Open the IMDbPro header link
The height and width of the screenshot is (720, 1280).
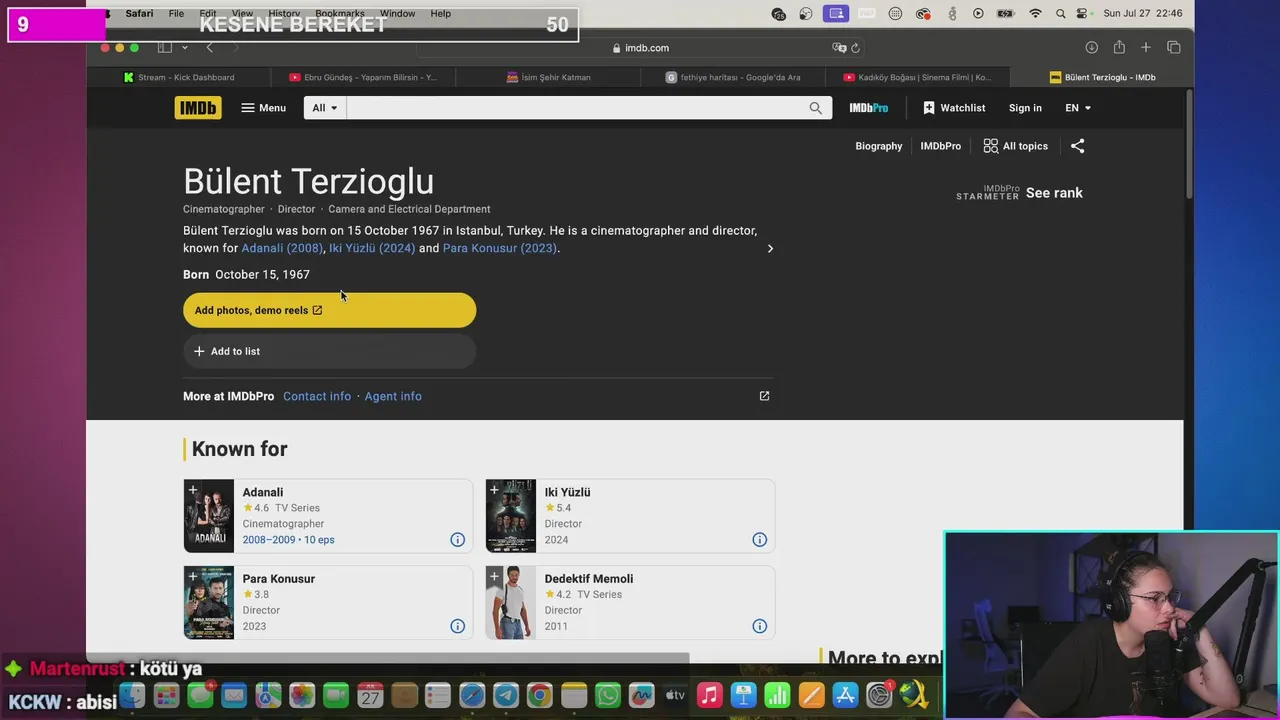(x=868, y=108)
